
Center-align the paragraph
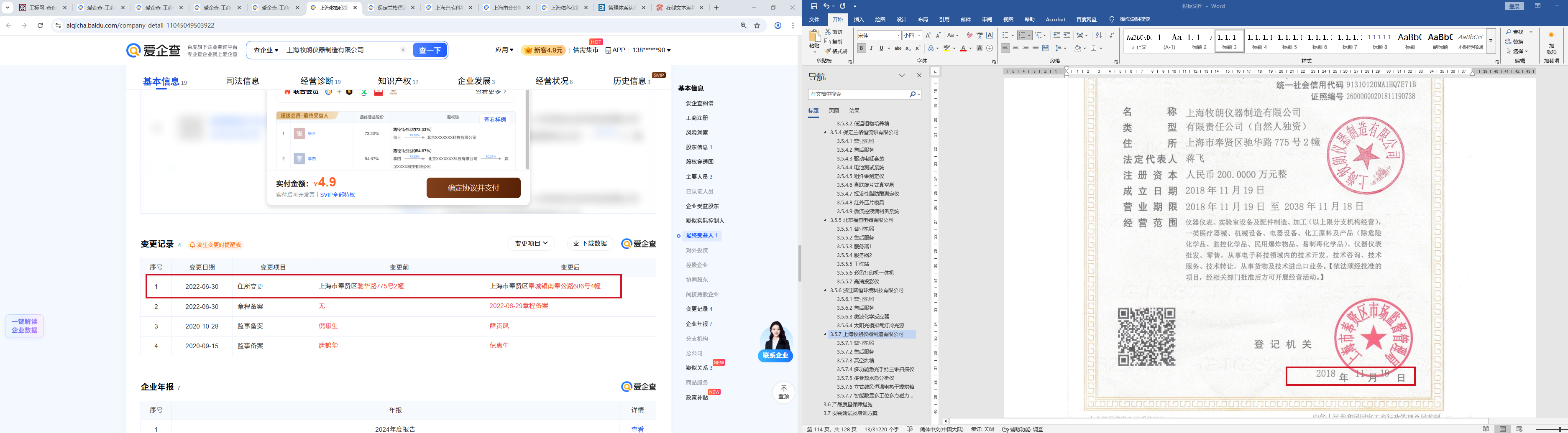click(x=1015, y=48)
